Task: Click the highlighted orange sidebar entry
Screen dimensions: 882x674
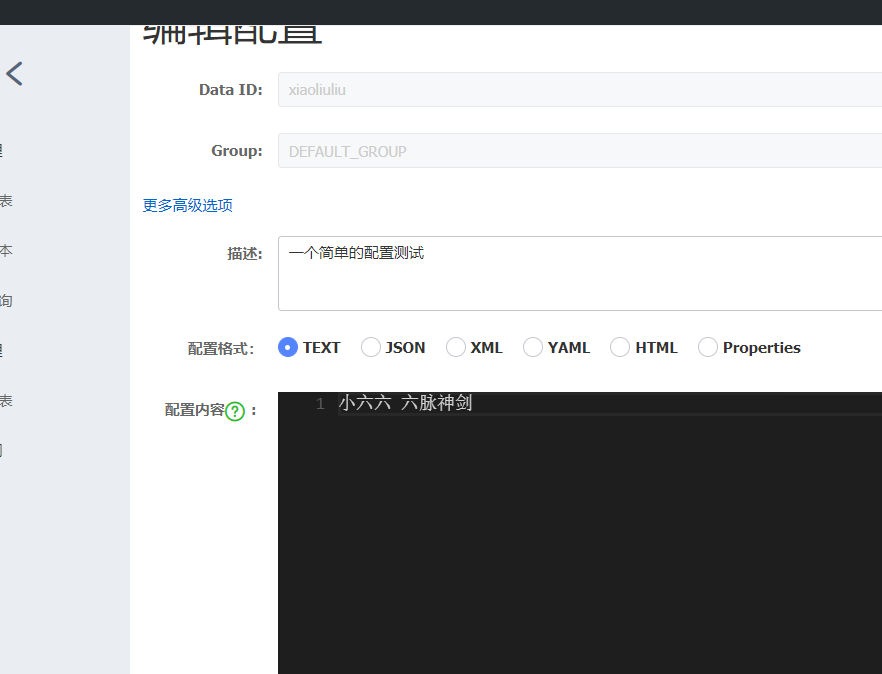Action: [x=5, y=450]
